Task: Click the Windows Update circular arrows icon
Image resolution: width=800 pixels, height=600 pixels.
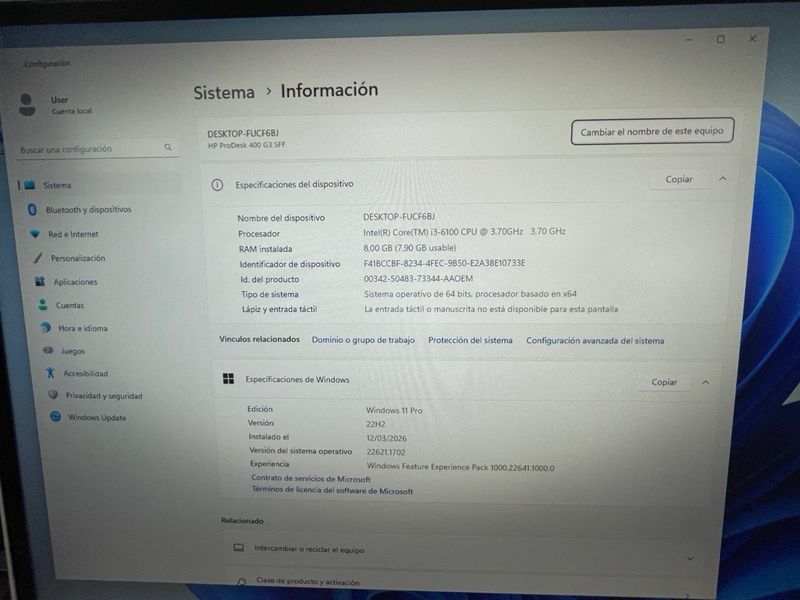Action: 55,417
